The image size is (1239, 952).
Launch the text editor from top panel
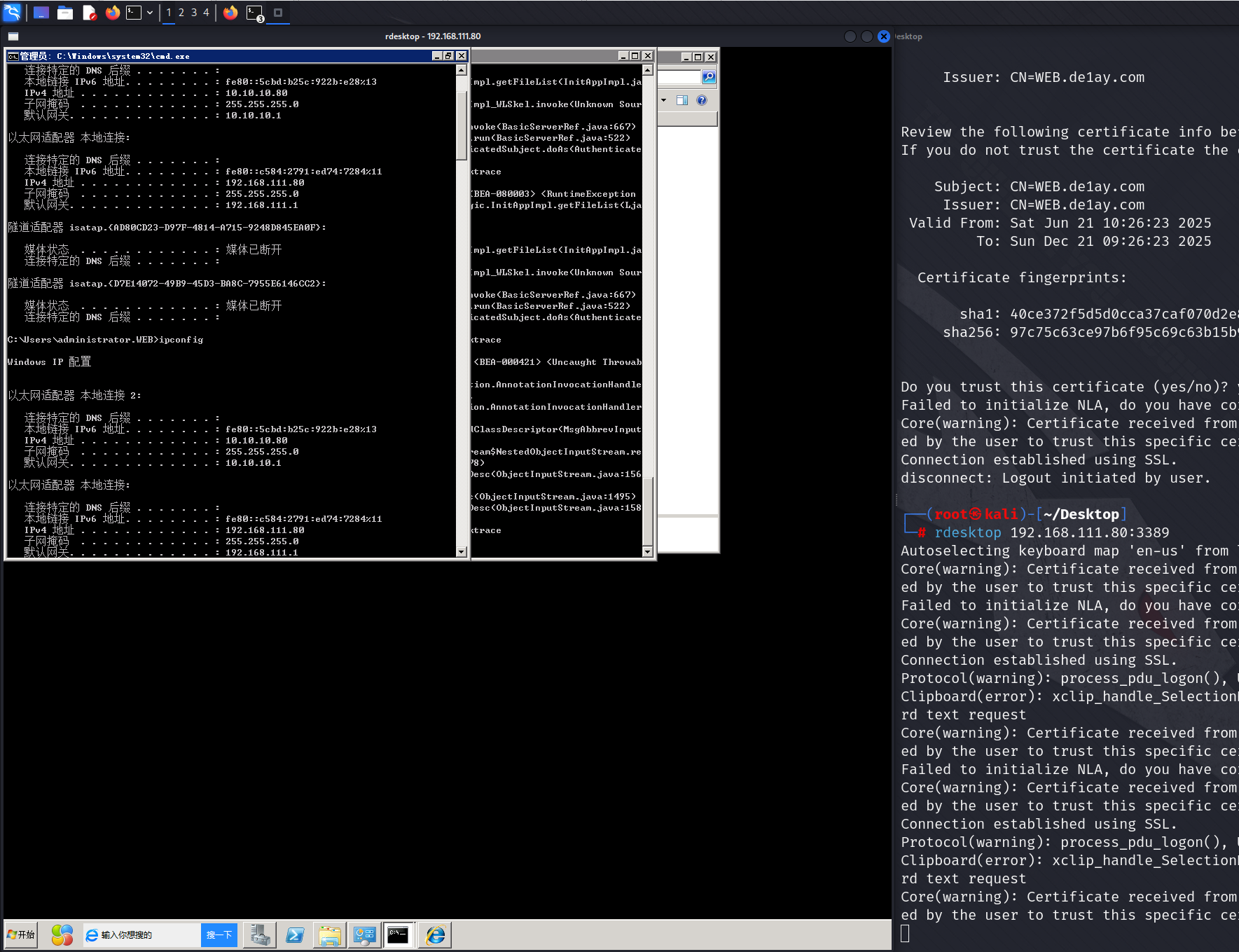coord(89,13)
